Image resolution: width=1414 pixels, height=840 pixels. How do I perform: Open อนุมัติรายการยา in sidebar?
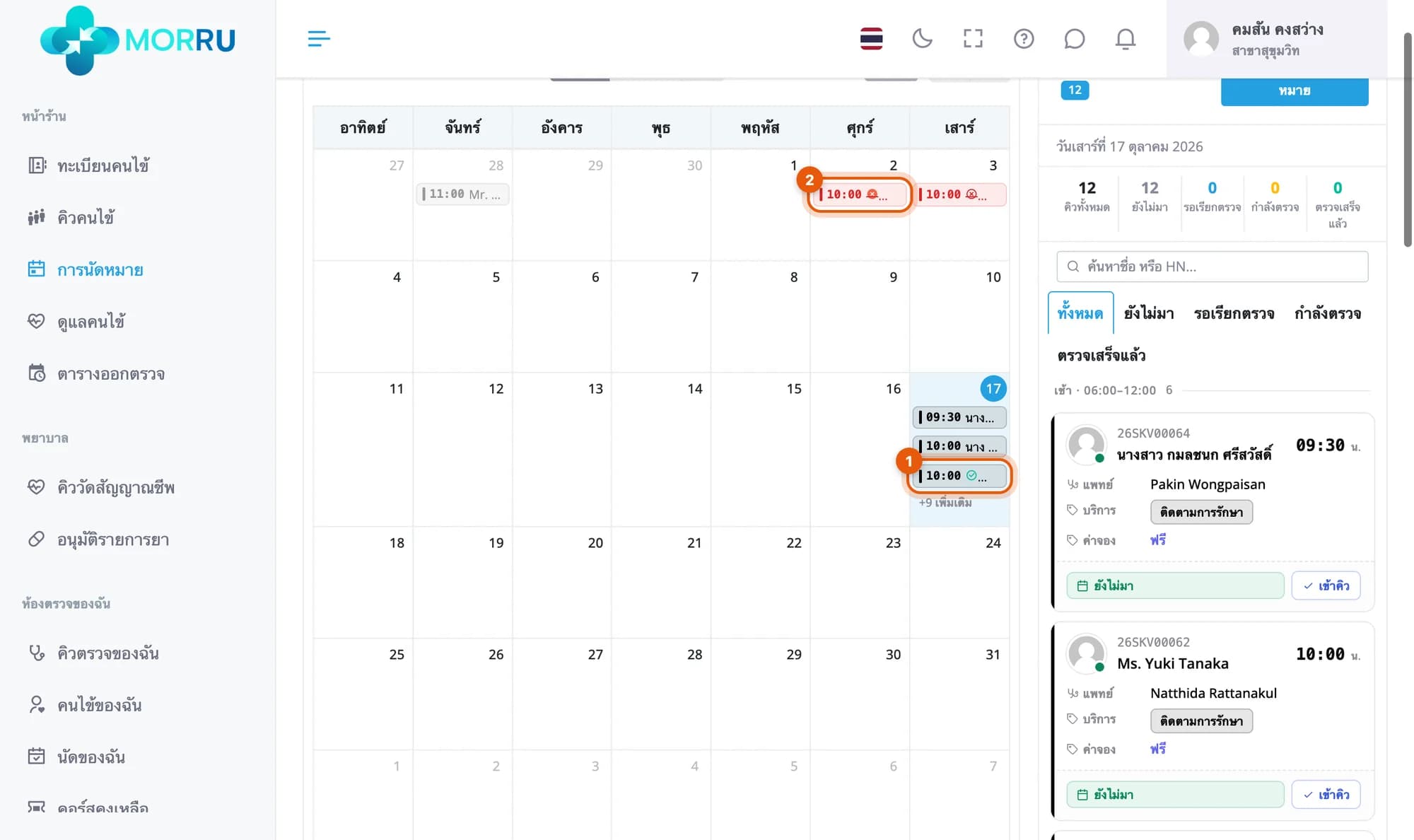(x=98, y=539)
